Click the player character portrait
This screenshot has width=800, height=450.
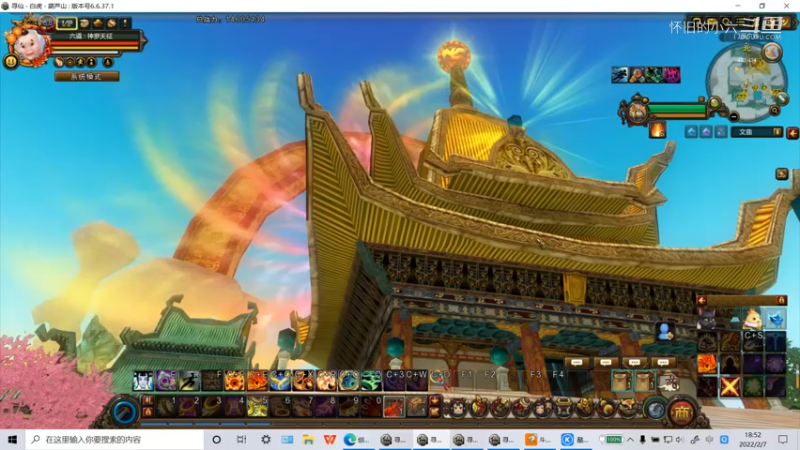pos(29,45)
